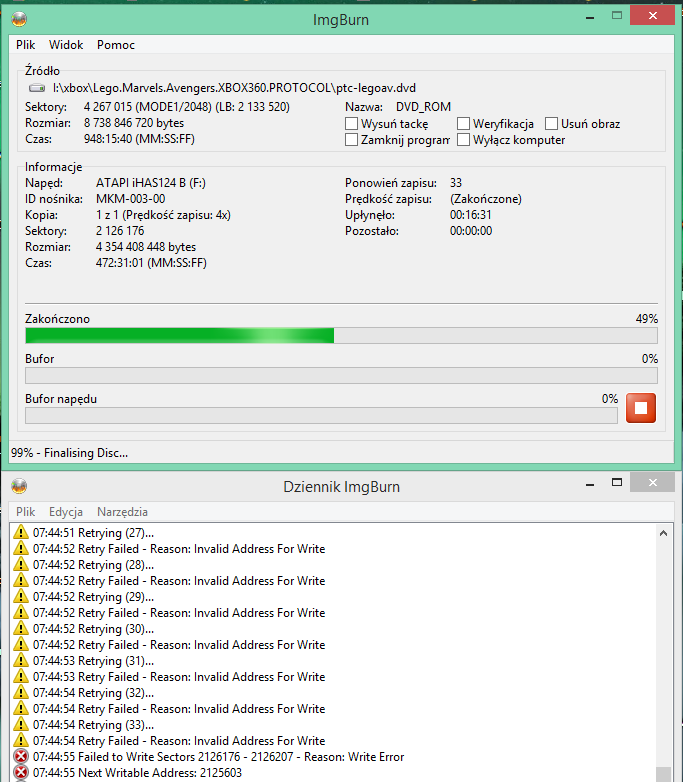Image resolution: width=683 pixels, height=782 pixels.
Task: Open the Narzędzia menu in the log window
Action: click(122, 512)
